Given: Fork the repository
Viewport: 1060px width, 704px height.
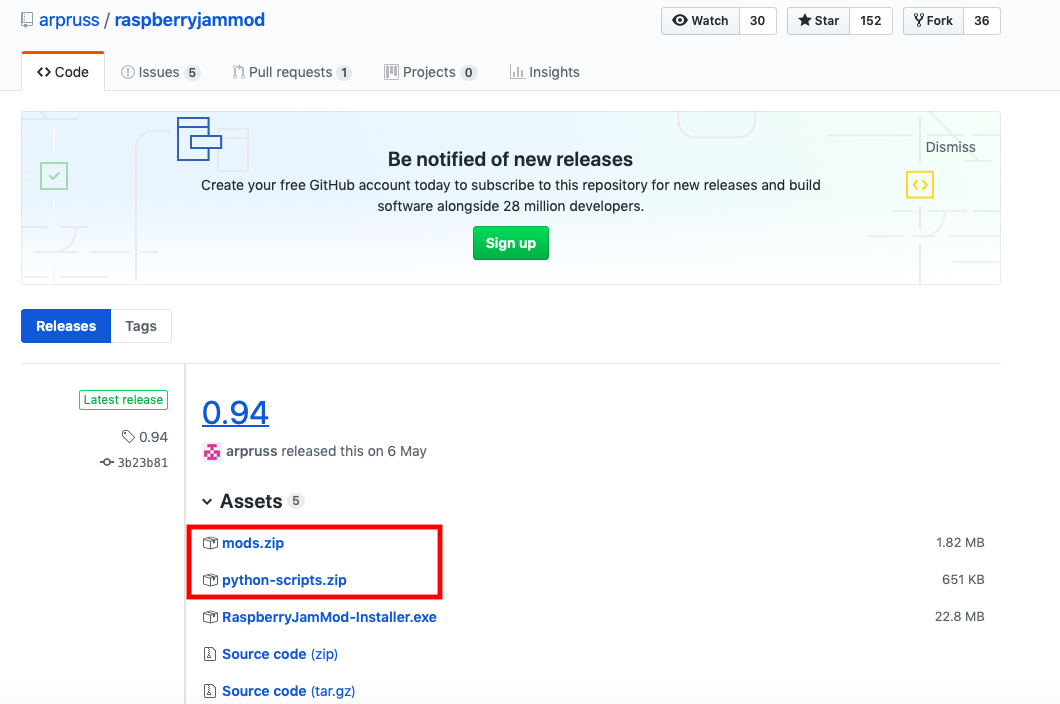Looking at the screenshot, I should coord(930,21).
